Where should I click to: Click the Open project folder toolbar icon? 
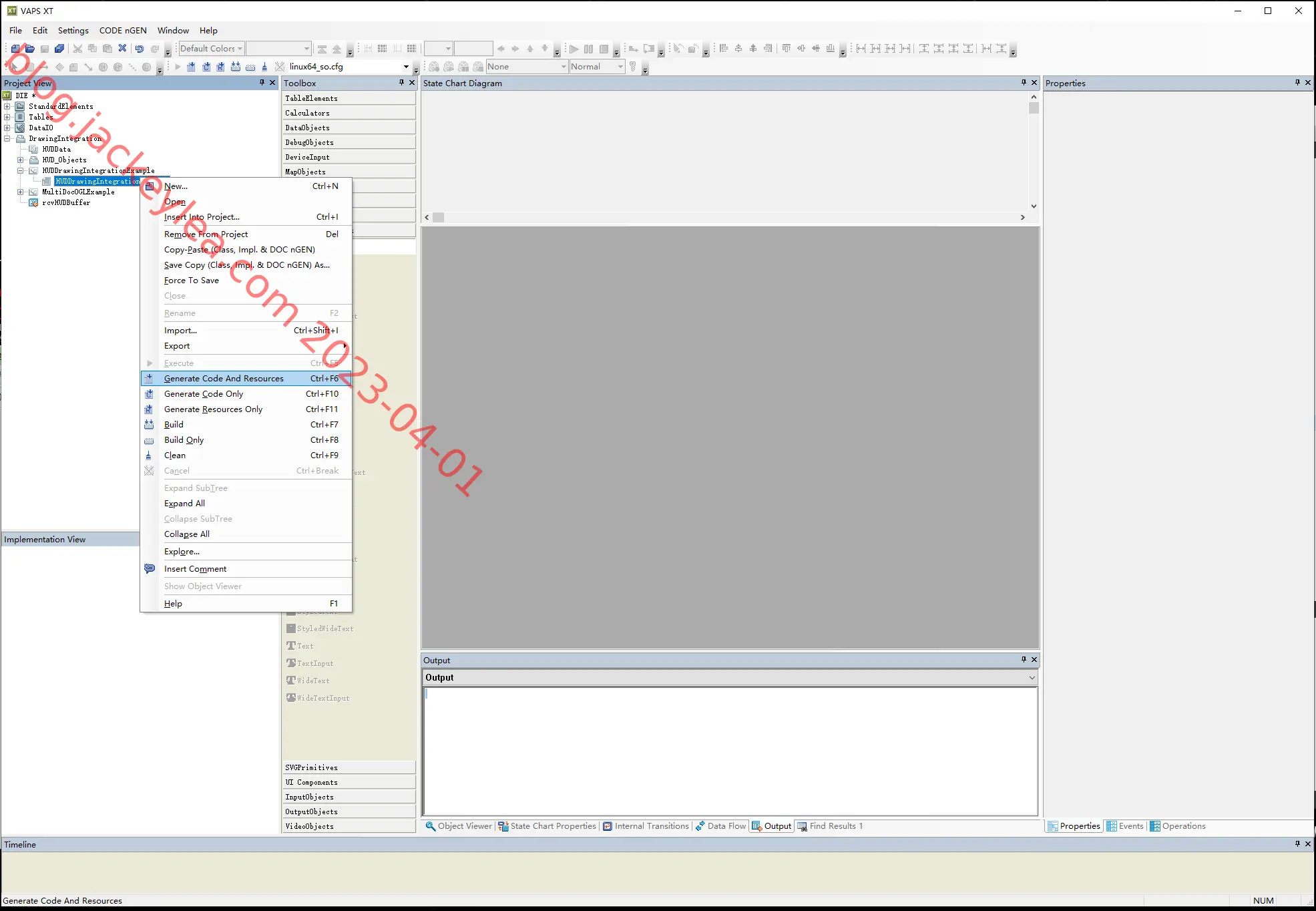(30, 48)
